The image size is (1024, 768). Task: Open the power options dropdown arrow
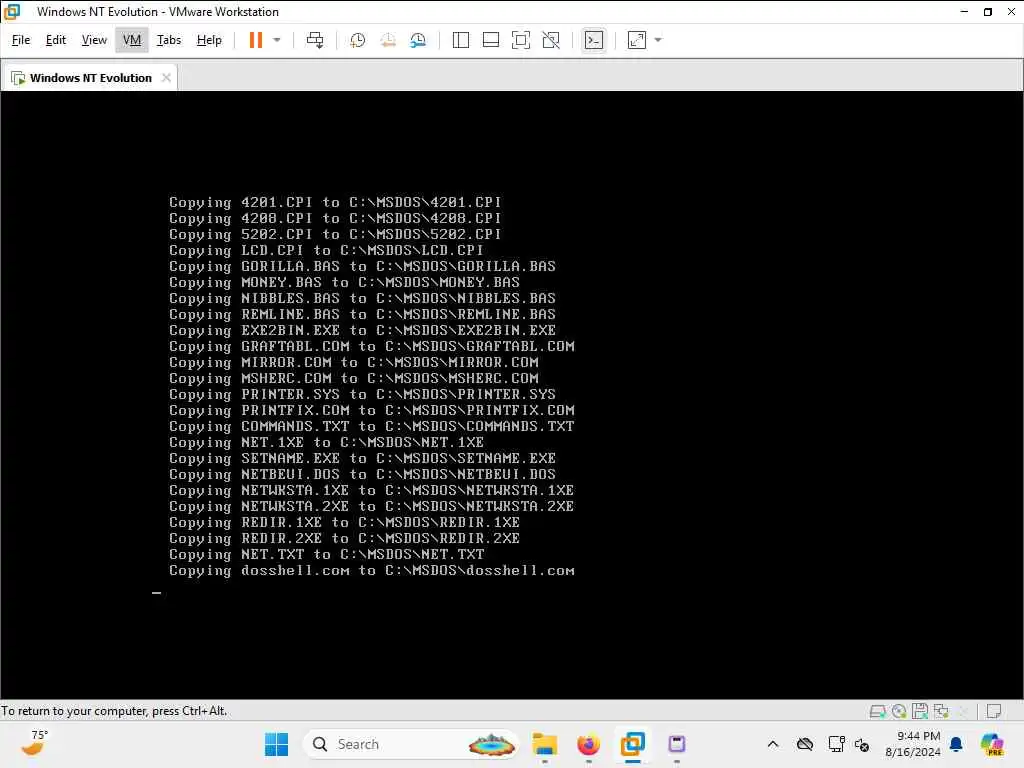[277, 40]
